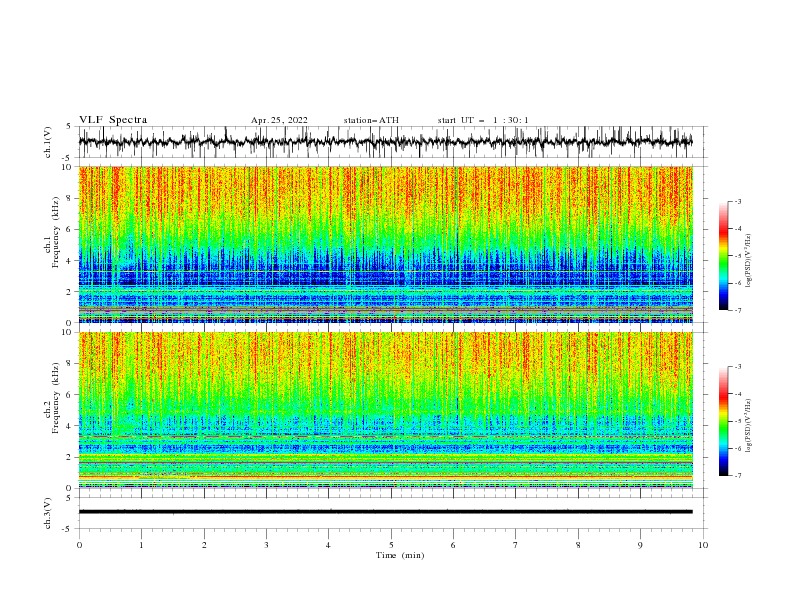Click tick label 2 on Time axis

pyautogui.click(x=204, y=545)
